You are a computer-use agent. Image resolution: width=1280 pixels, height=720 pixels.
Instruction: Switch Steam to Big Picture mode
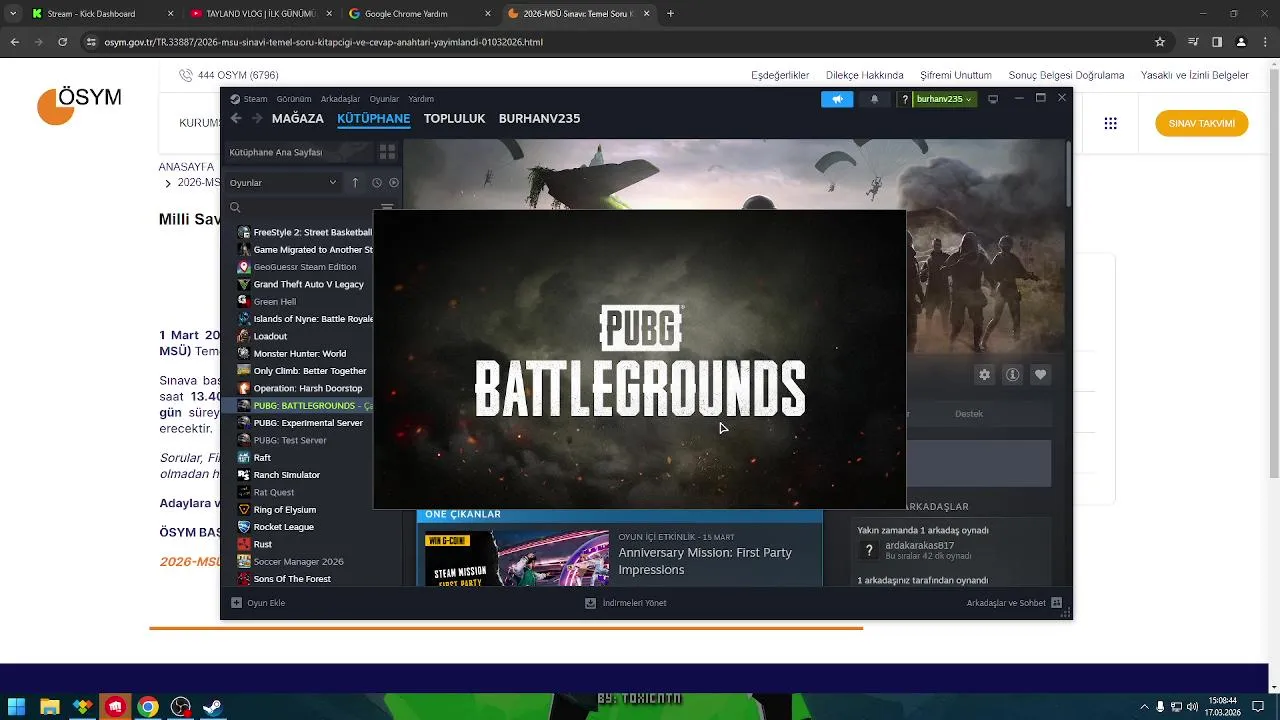coord(993,99)
